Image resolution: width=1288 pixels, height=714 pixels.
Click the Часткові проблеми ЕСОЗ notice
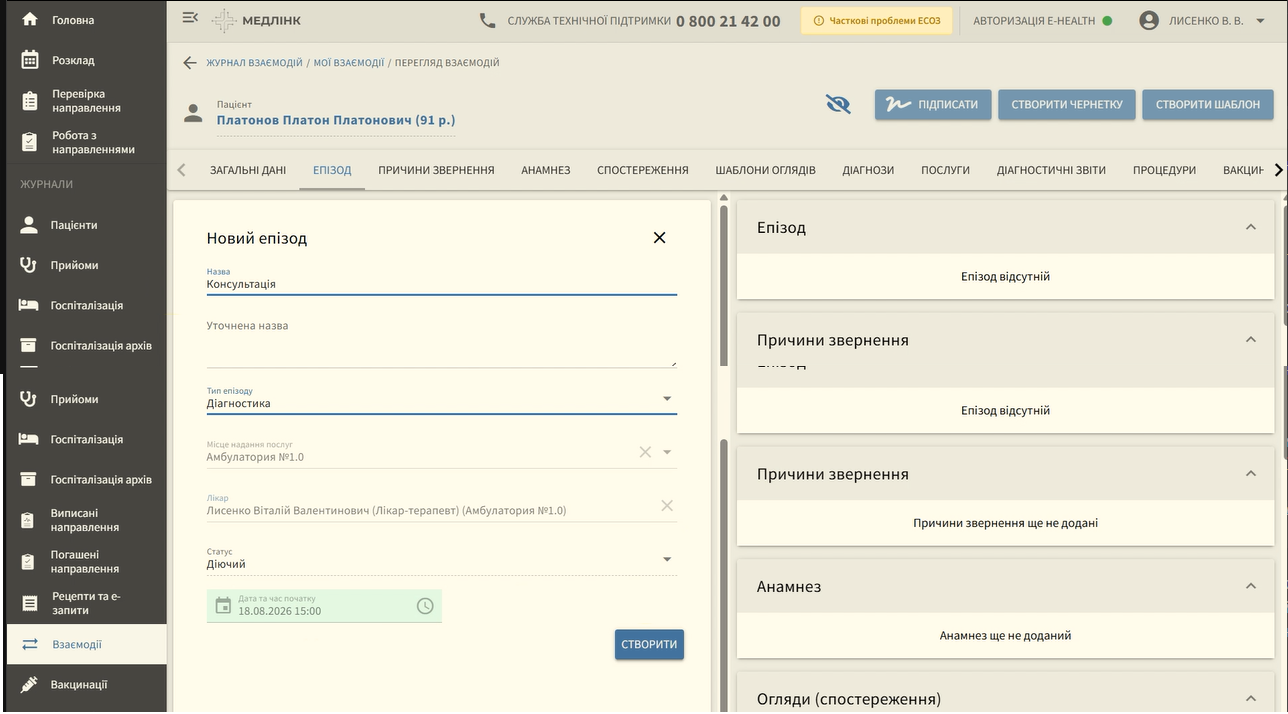click(876, 20)
